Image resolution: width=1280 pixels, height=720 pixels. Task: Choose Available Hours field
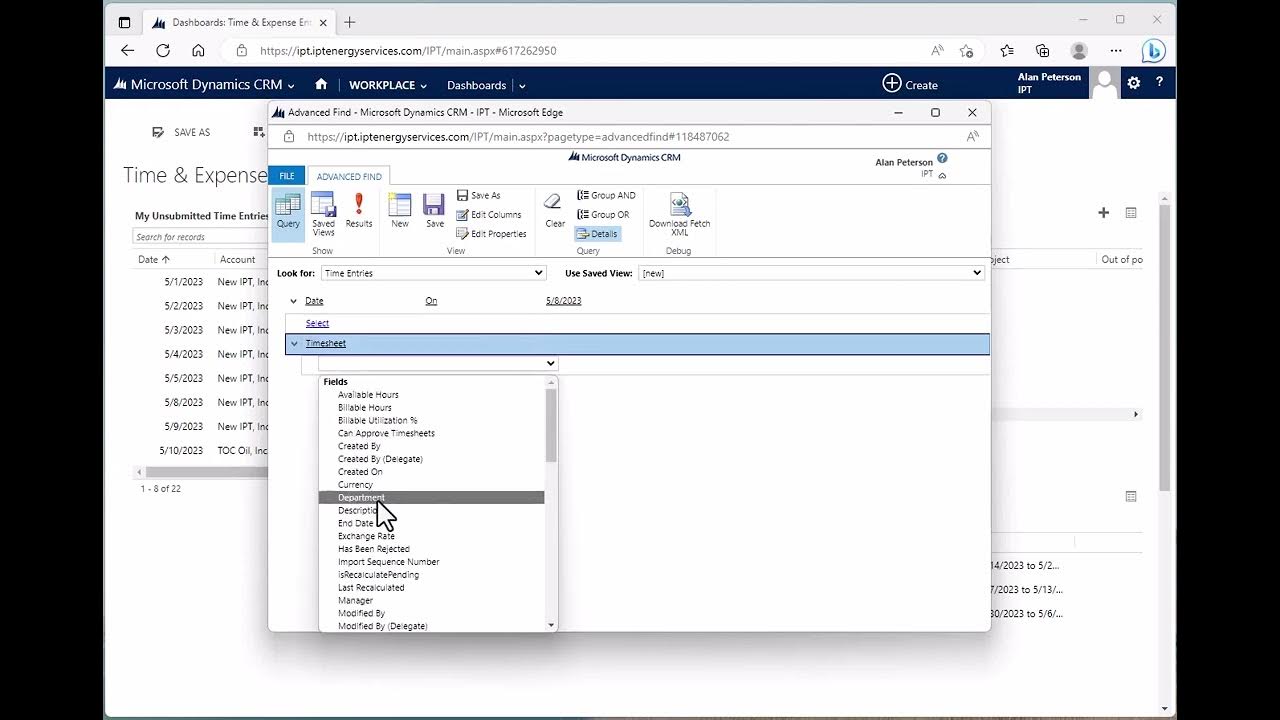368,395
